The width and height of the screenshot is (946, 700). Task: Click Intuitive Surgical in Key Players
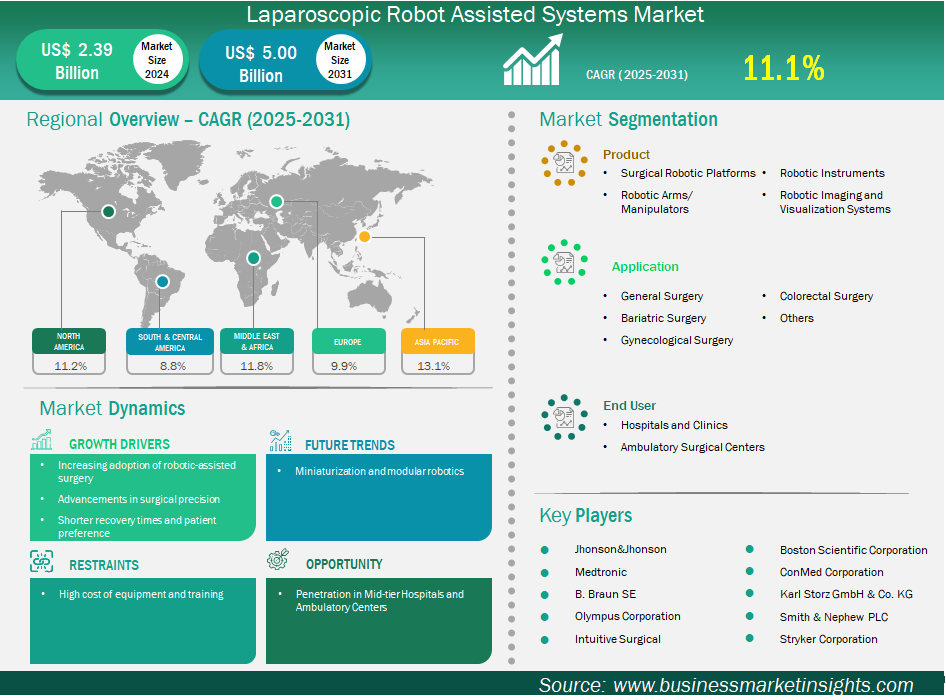pos(617,639)
